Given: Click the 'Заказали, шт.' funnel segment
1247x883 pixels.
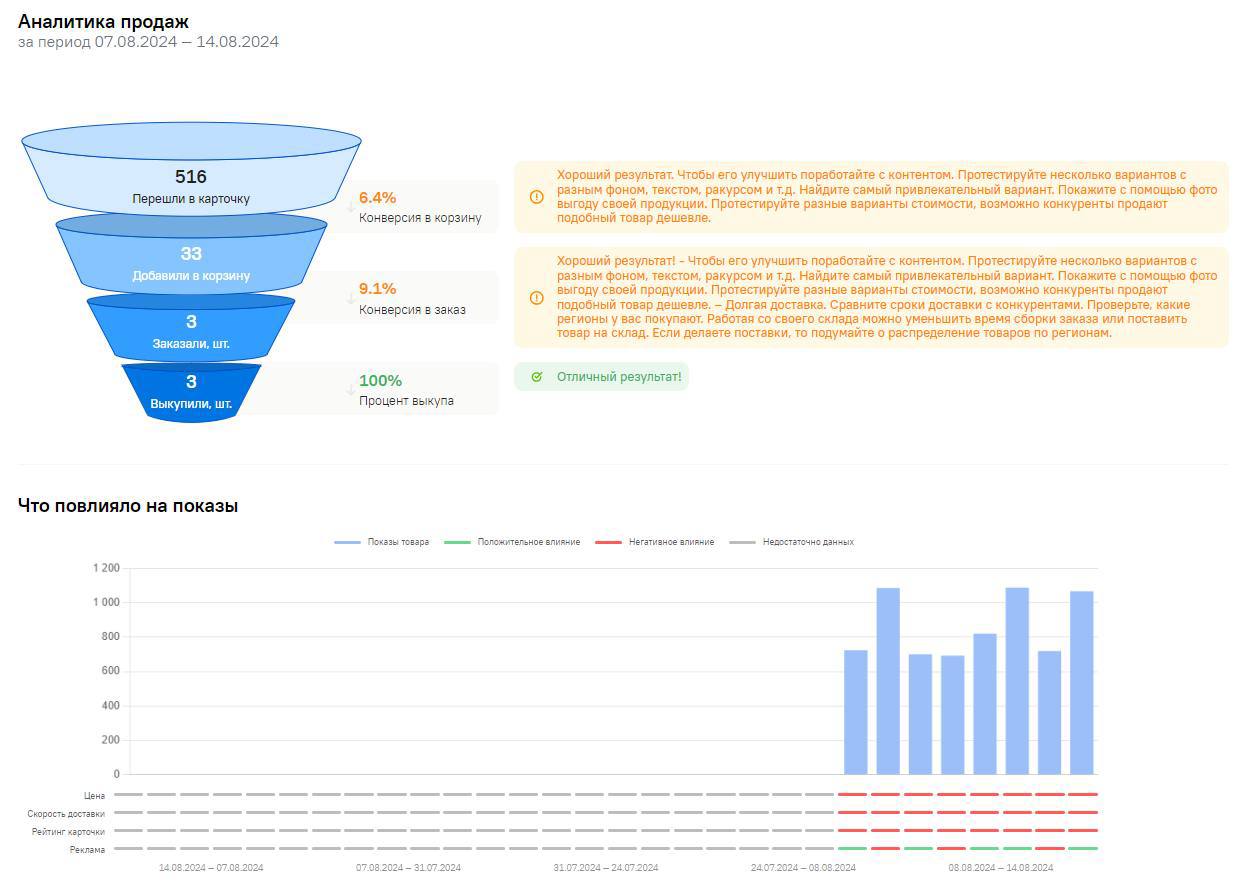Looking at the screenshot, I should 191,331.
